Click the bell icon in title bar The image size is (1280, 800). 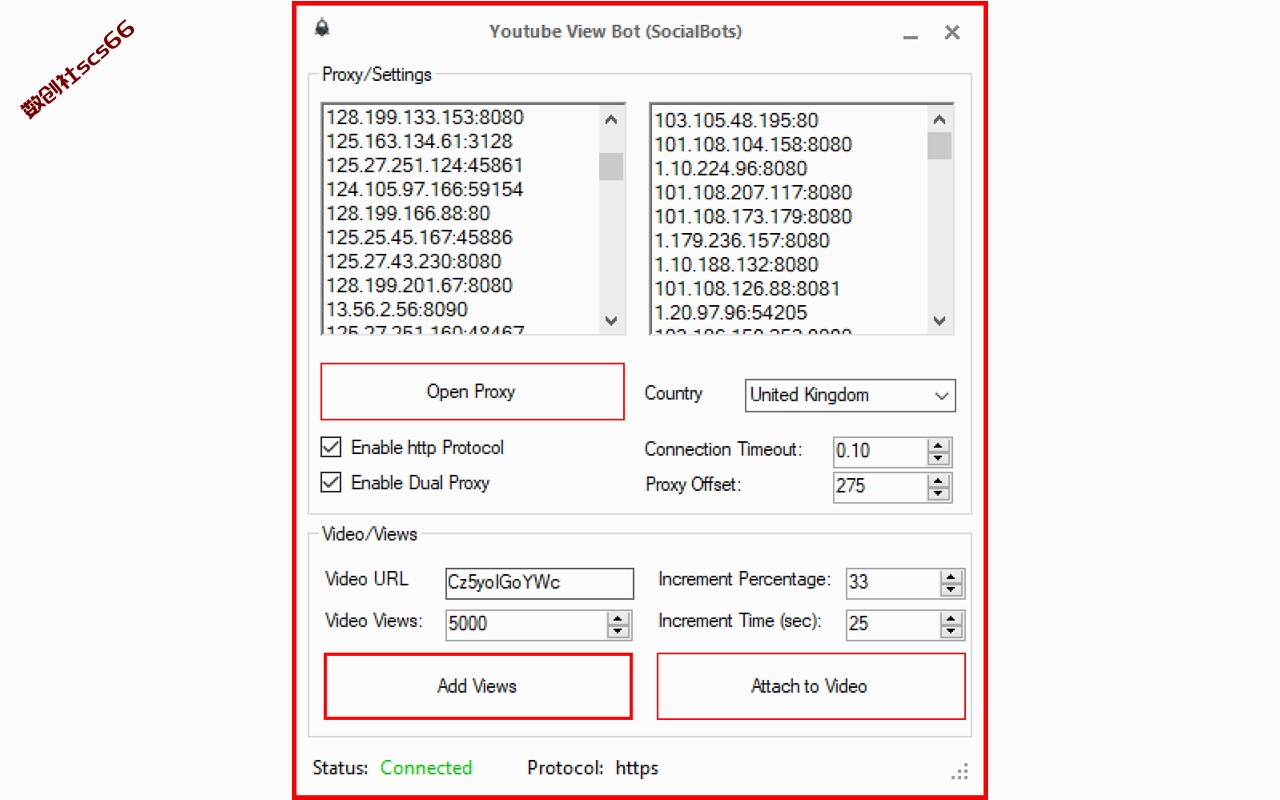click(x=322, y=28)
